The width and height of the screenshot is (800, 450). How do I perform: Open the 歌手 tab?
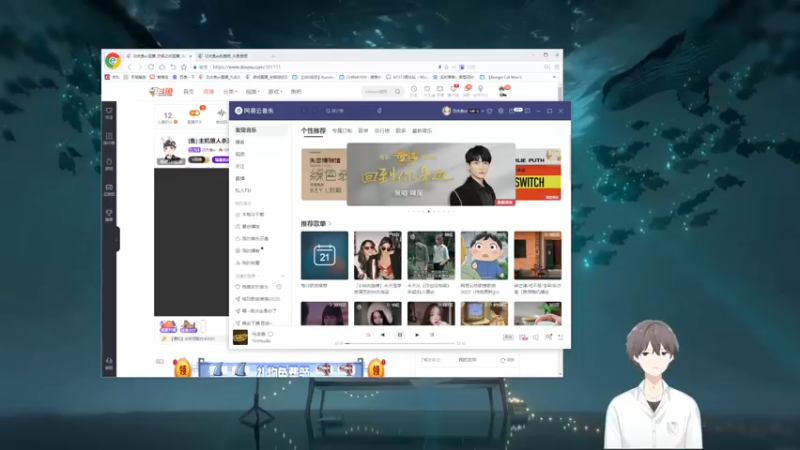pos(401,131)
